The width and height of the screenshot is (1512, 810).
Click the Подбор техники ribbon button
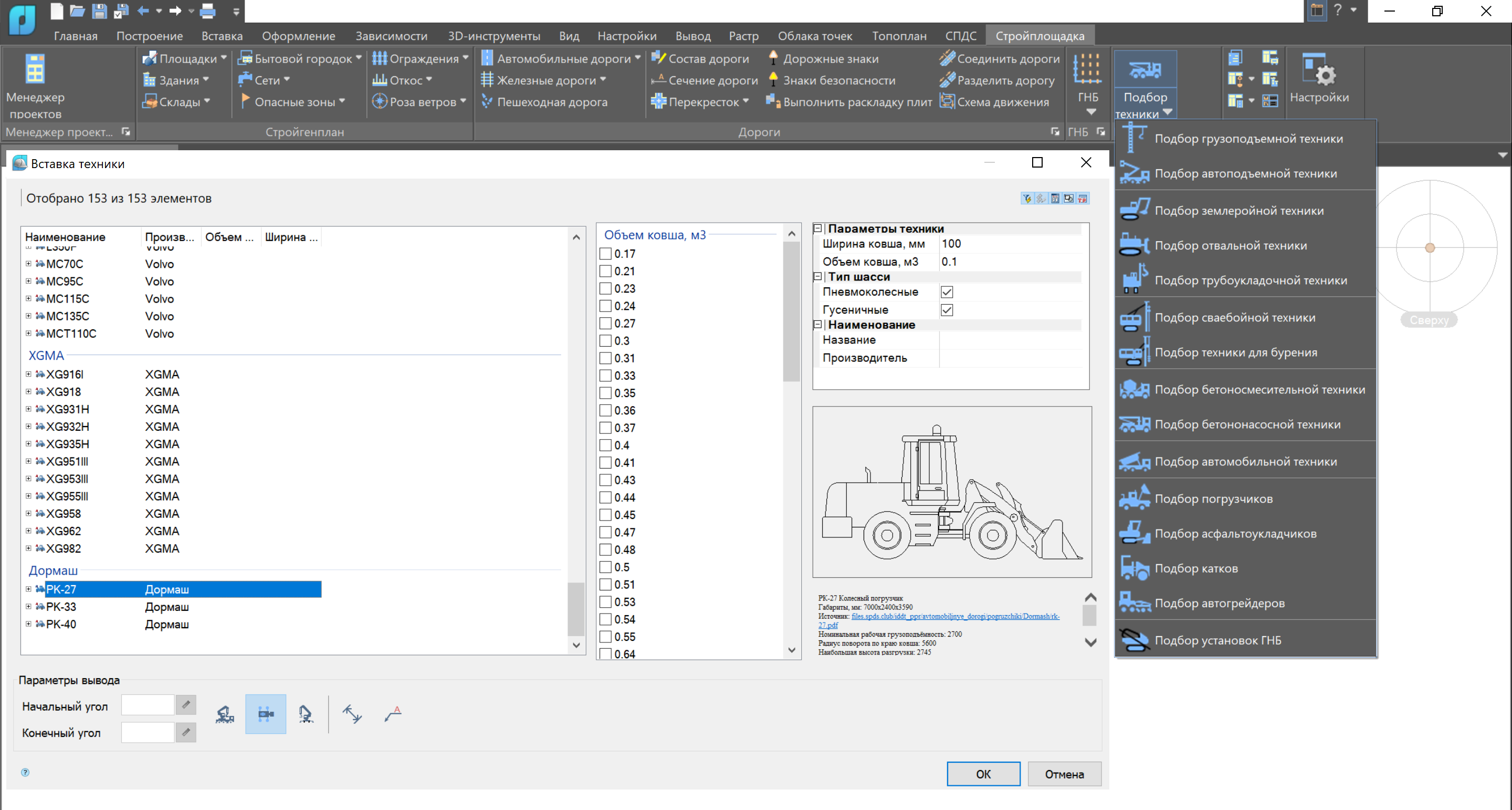[x=1144, y=85]
